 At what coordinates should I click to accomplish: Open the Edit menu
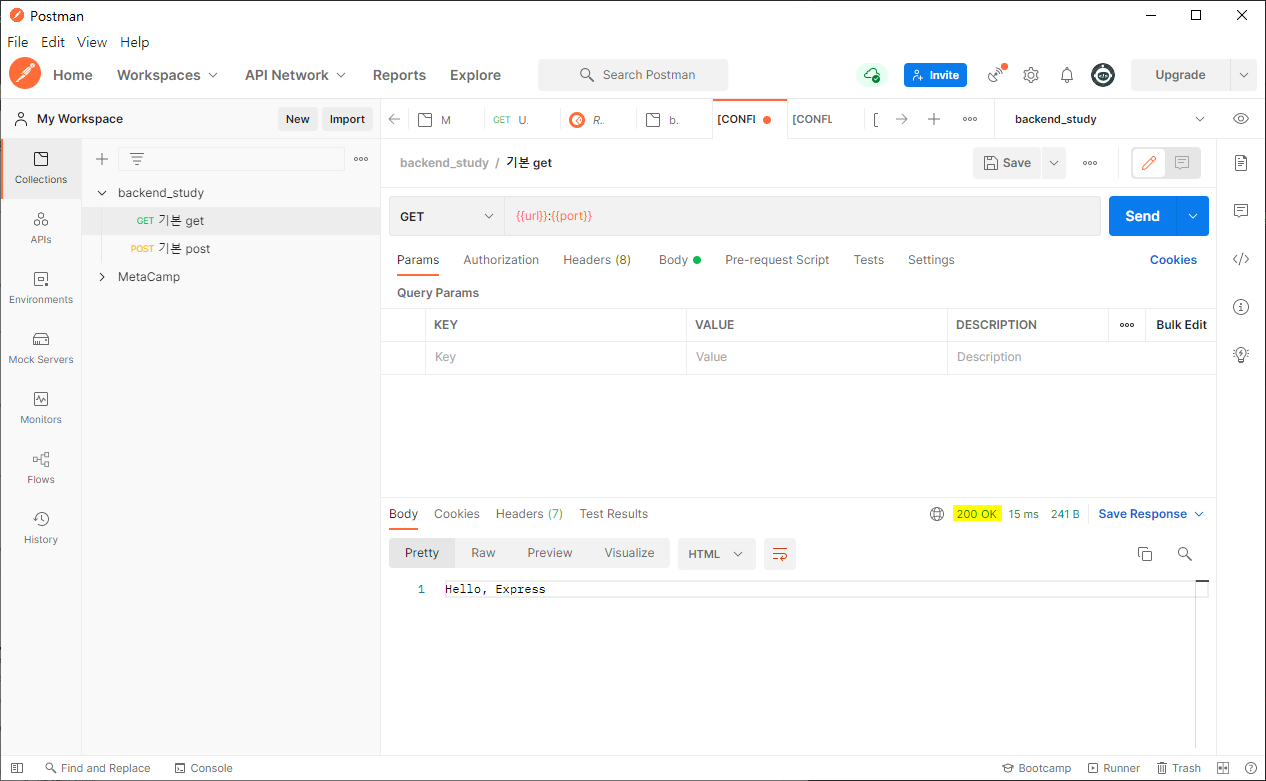[53, 42]
